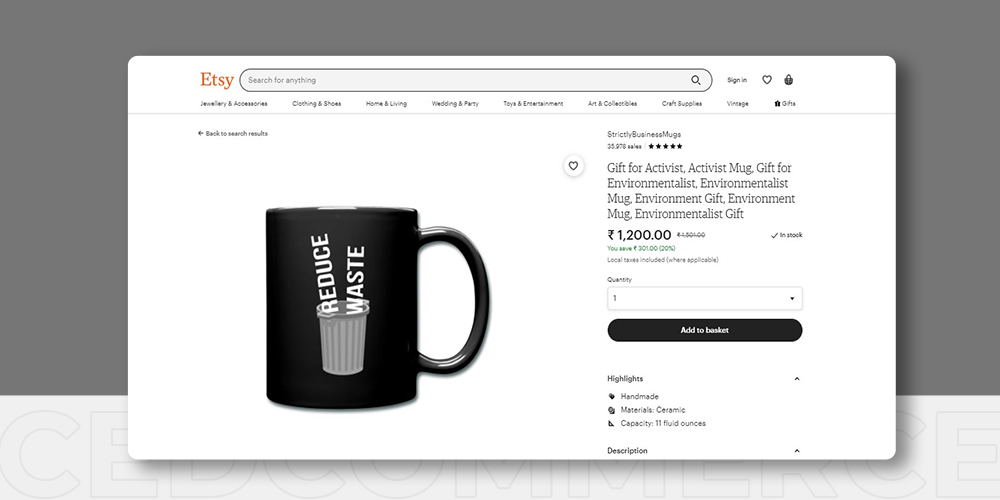Click Sign in link
Screen dimensions: 1000x500
[x=737, y=80]
